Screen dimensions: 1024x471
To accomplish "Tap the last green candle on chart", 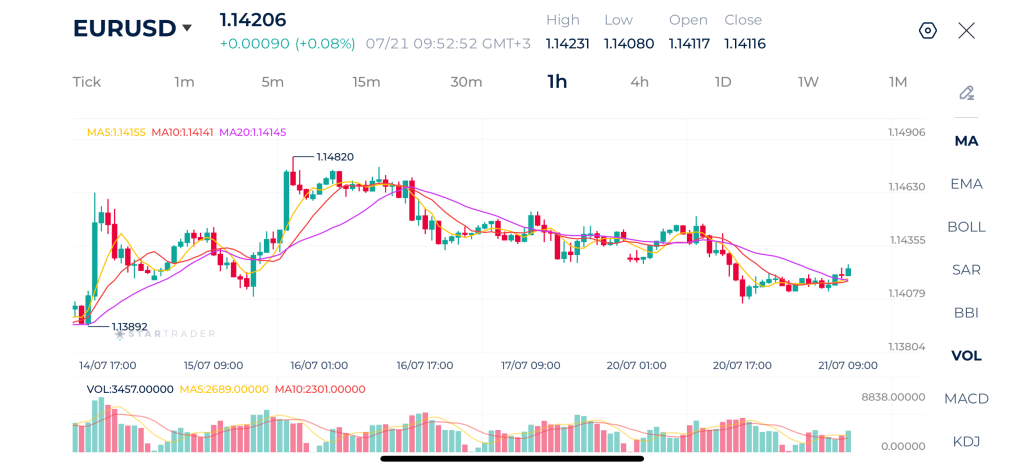I will click(848, 271).
